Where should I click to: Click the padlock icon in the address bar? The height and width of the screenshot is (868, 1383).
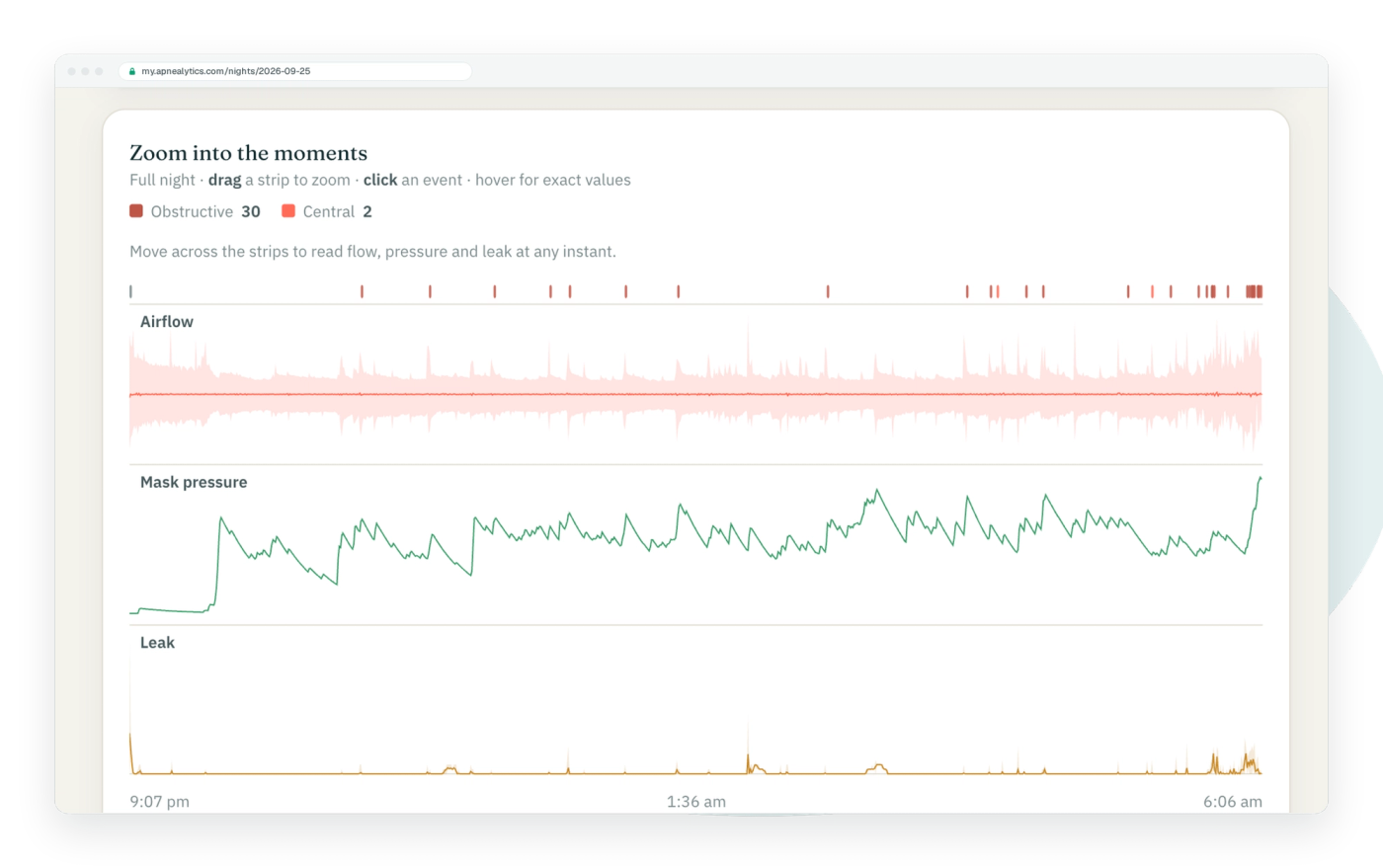[132, 71]
